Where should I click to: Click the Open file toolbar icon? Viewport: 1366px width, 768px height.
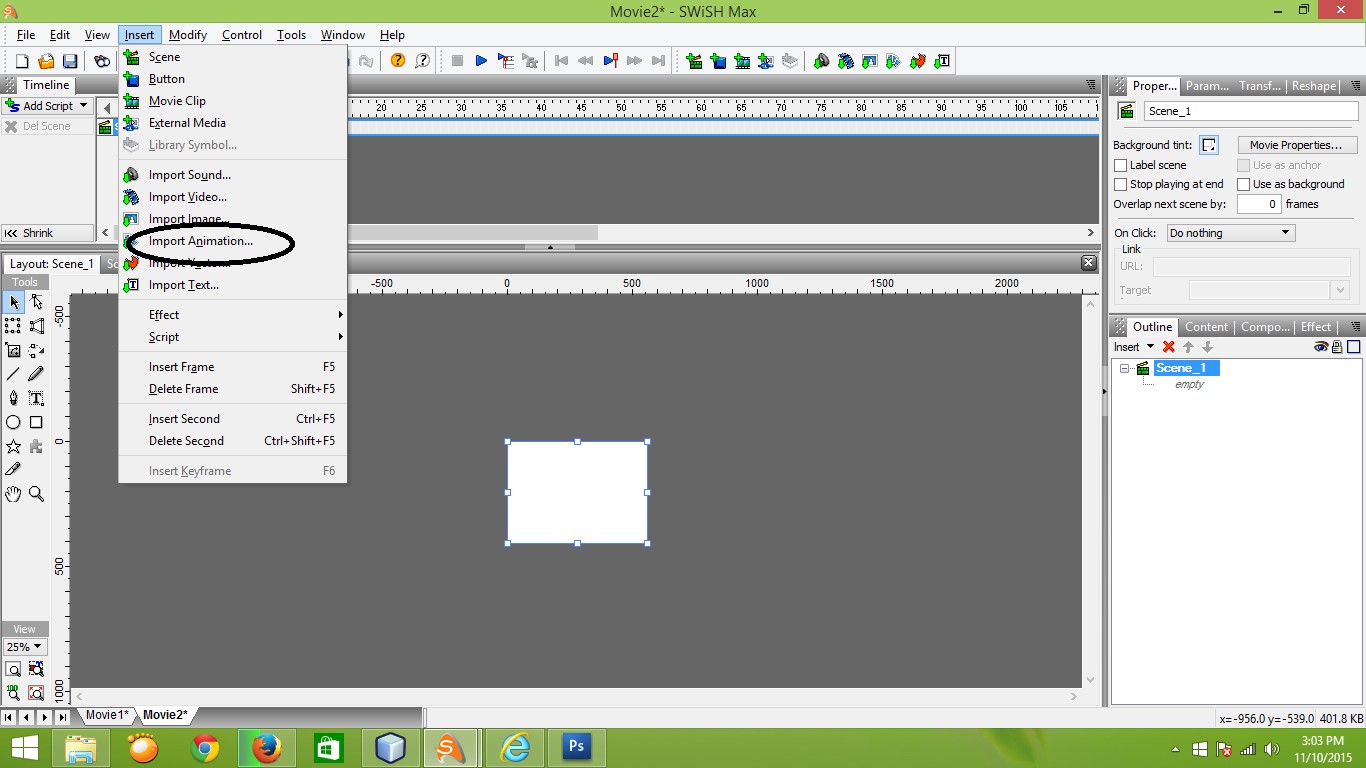[x=46, y=61]
